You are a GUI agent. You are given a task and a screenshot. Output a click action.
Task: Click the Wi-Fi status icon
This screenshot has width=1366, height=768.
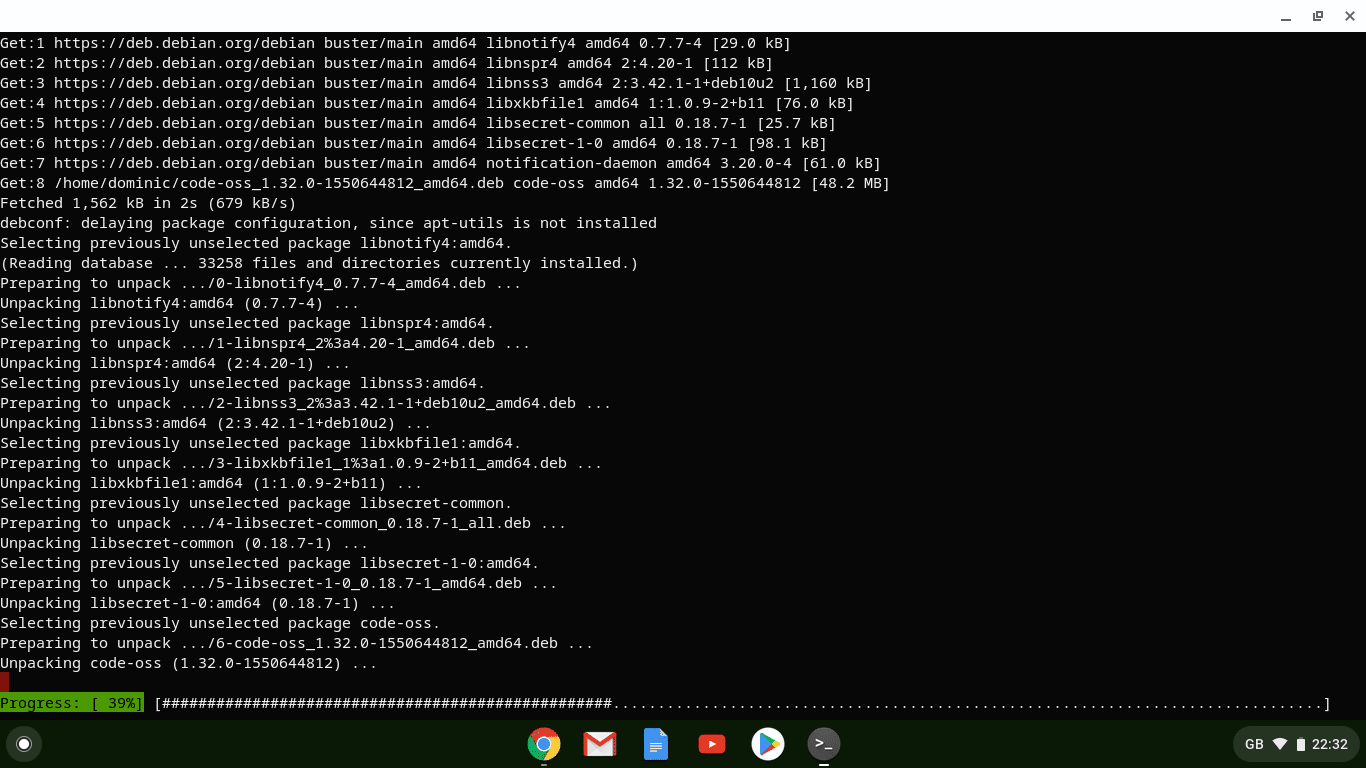(x=1281, y=744)
